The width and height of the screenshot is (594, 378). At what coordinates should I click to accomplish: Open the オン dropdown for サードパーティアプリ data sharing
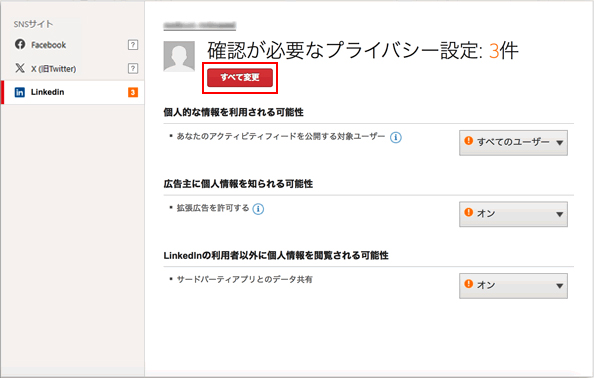[513, 286]
